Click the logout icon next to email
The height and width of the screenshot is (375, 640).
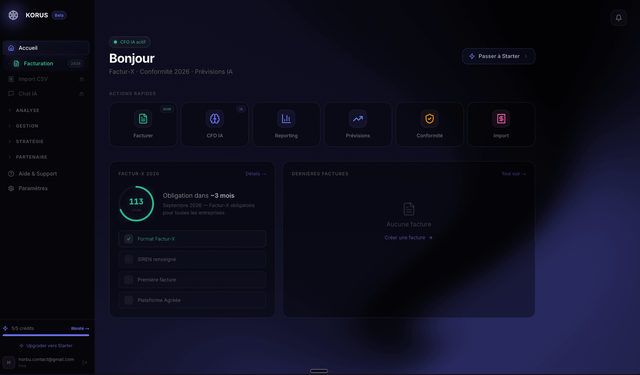84,362
